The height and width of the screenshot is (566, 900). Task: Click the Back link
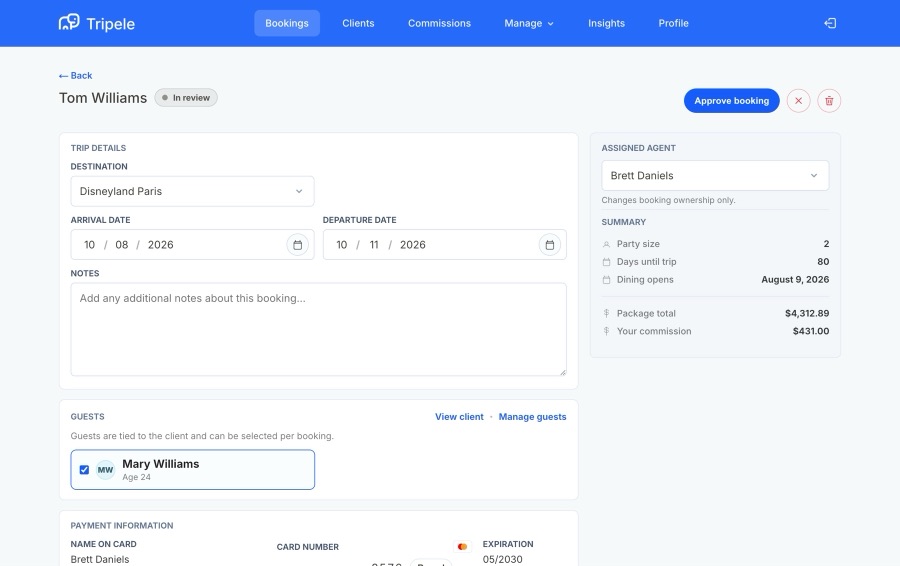[x=75, y=75]
